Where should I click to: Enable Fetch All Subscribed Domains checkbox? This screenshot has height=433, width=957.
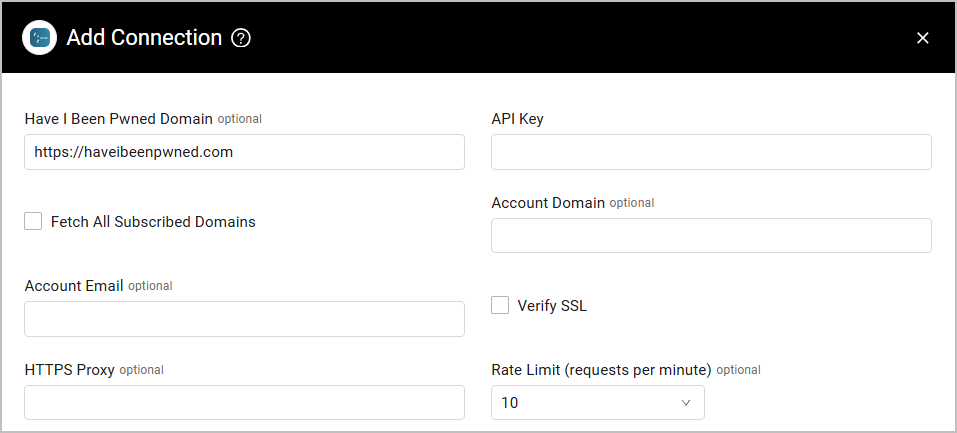(x=33, y=221)
